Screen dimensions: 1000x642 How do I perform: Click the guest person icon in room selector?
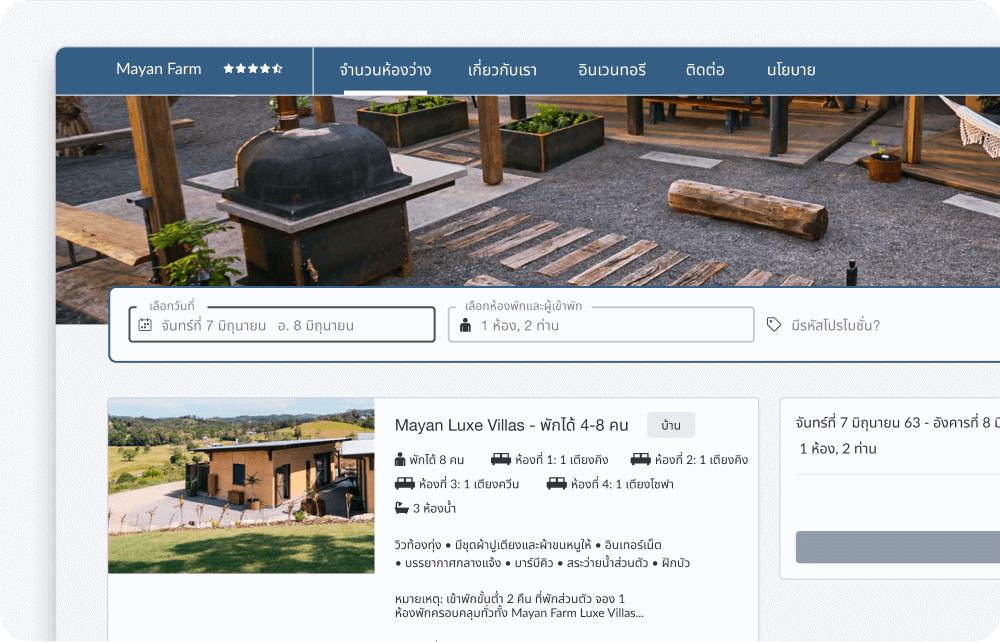(466, 325)
